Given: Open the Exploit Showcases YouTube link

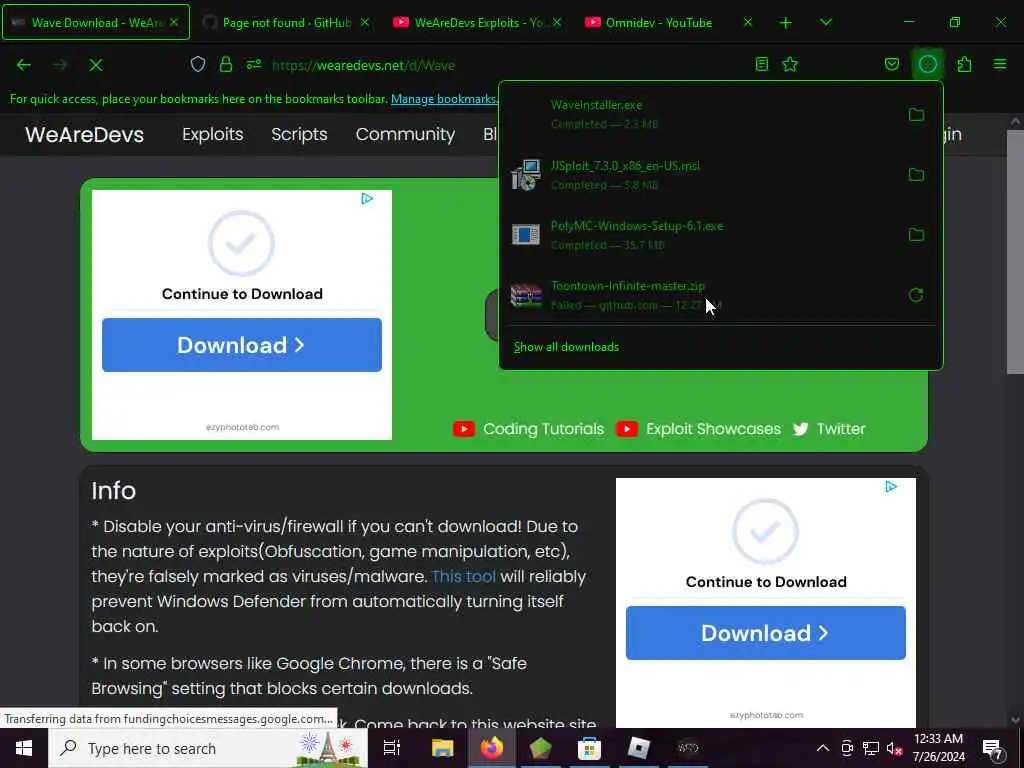Looking at the screenshot, I should coord(698,429).
